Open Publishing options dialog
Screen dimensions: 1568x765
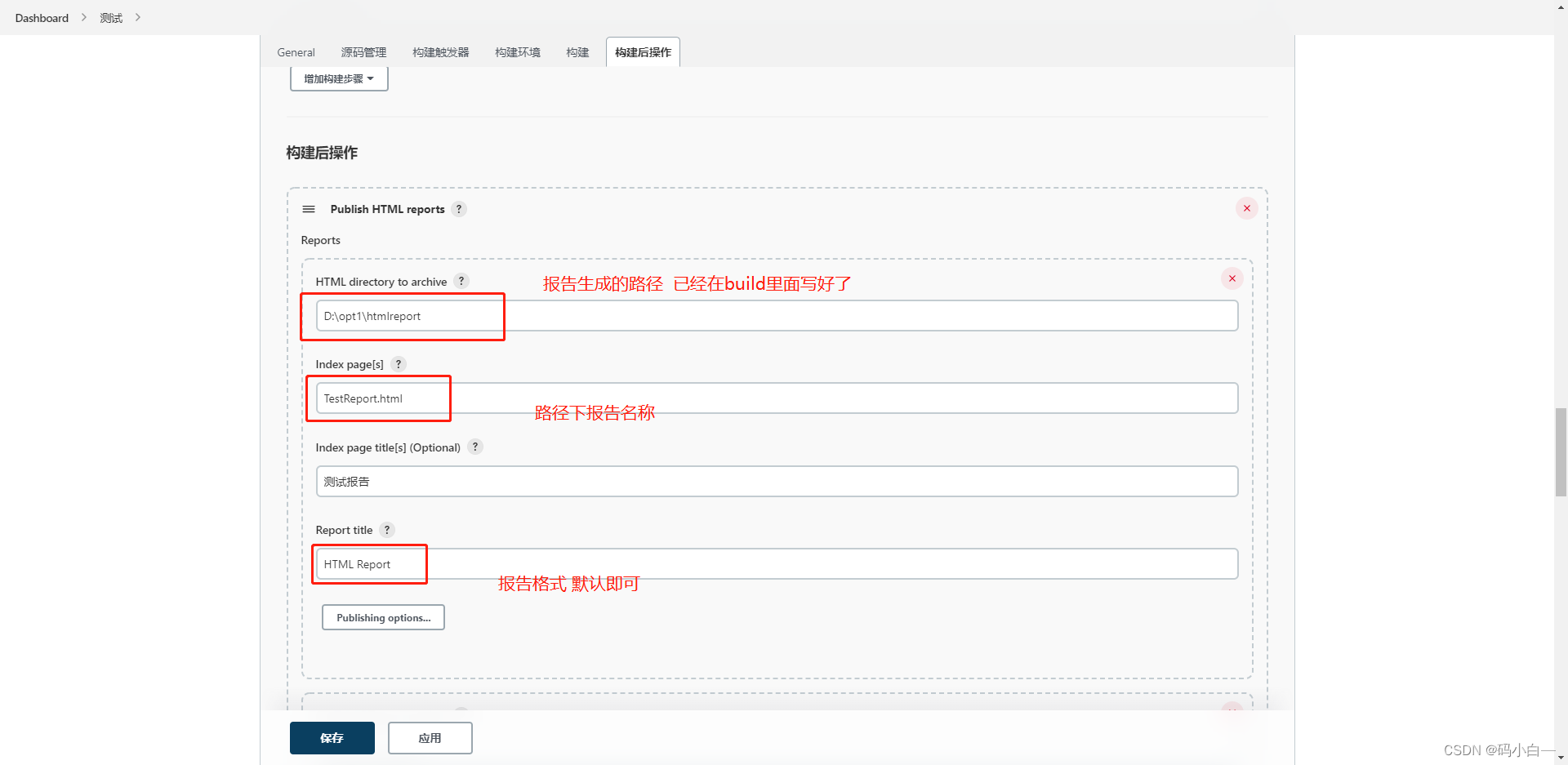point(382,616)
